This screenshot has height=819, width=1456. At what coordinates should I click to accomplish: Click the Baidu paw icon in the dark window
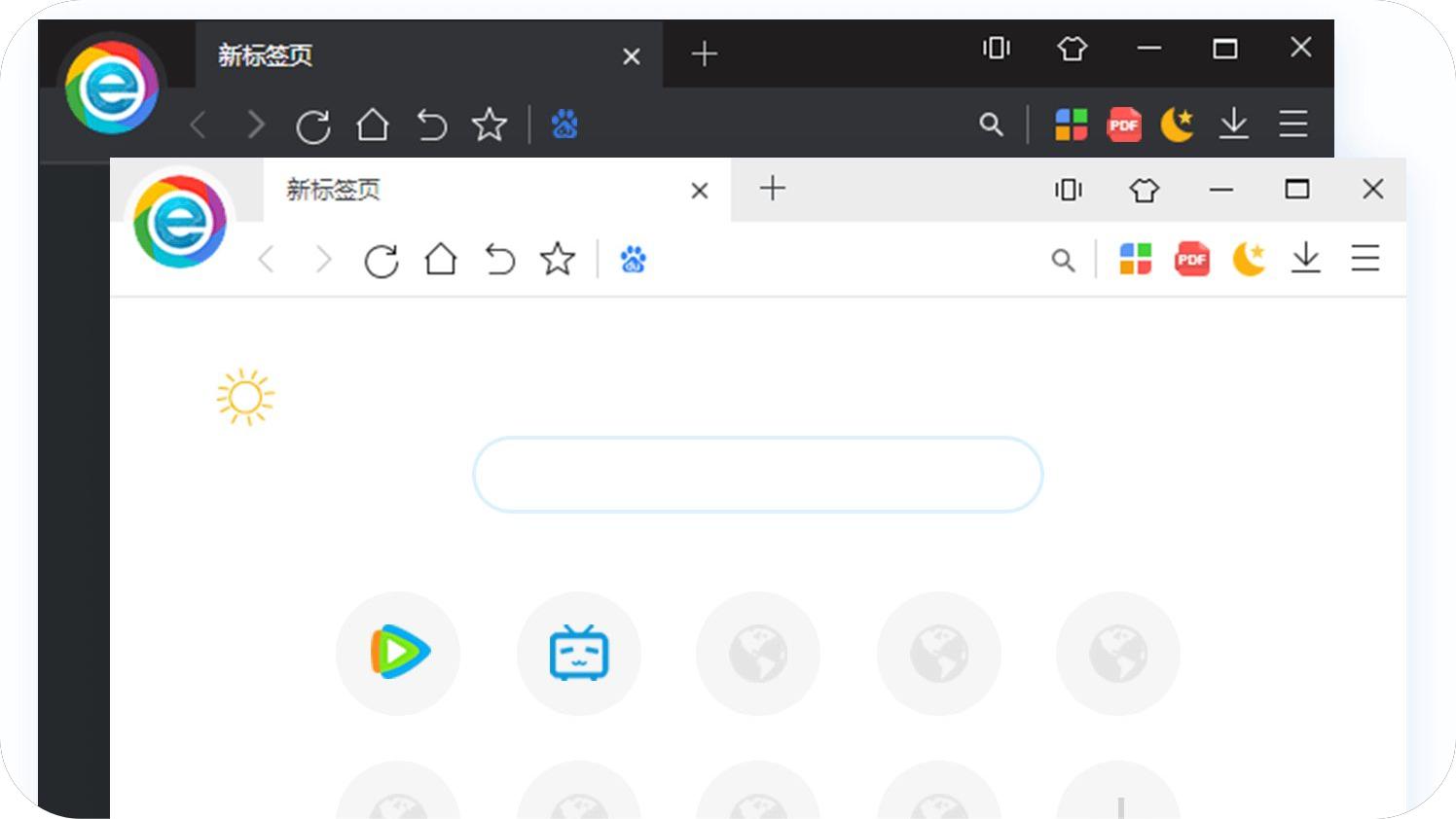pos(565,125)
